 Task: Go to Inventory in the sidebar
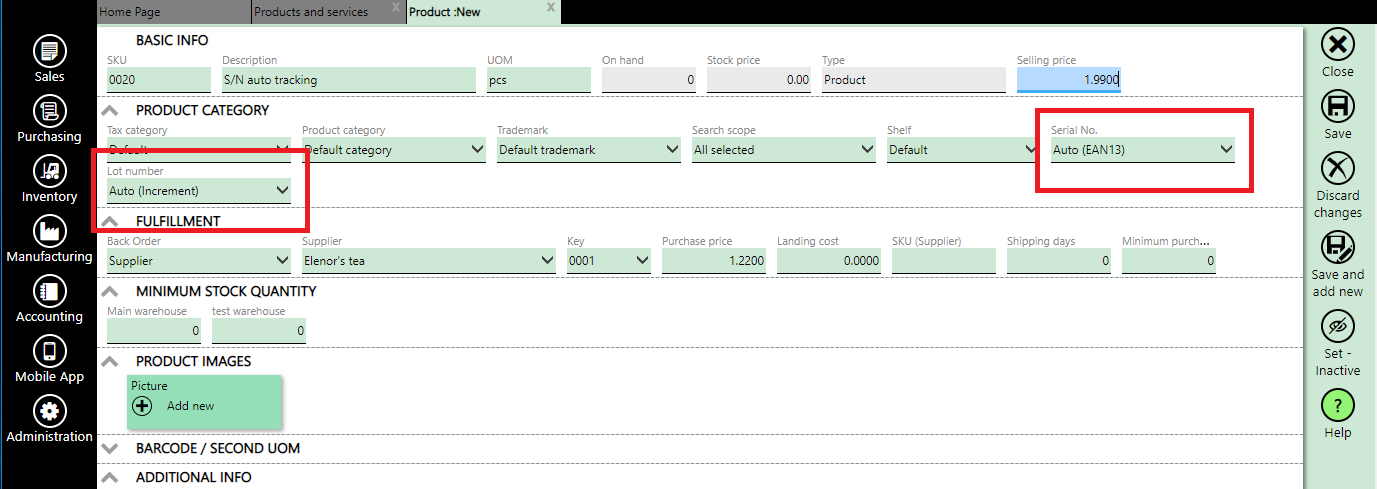point(49,171)
